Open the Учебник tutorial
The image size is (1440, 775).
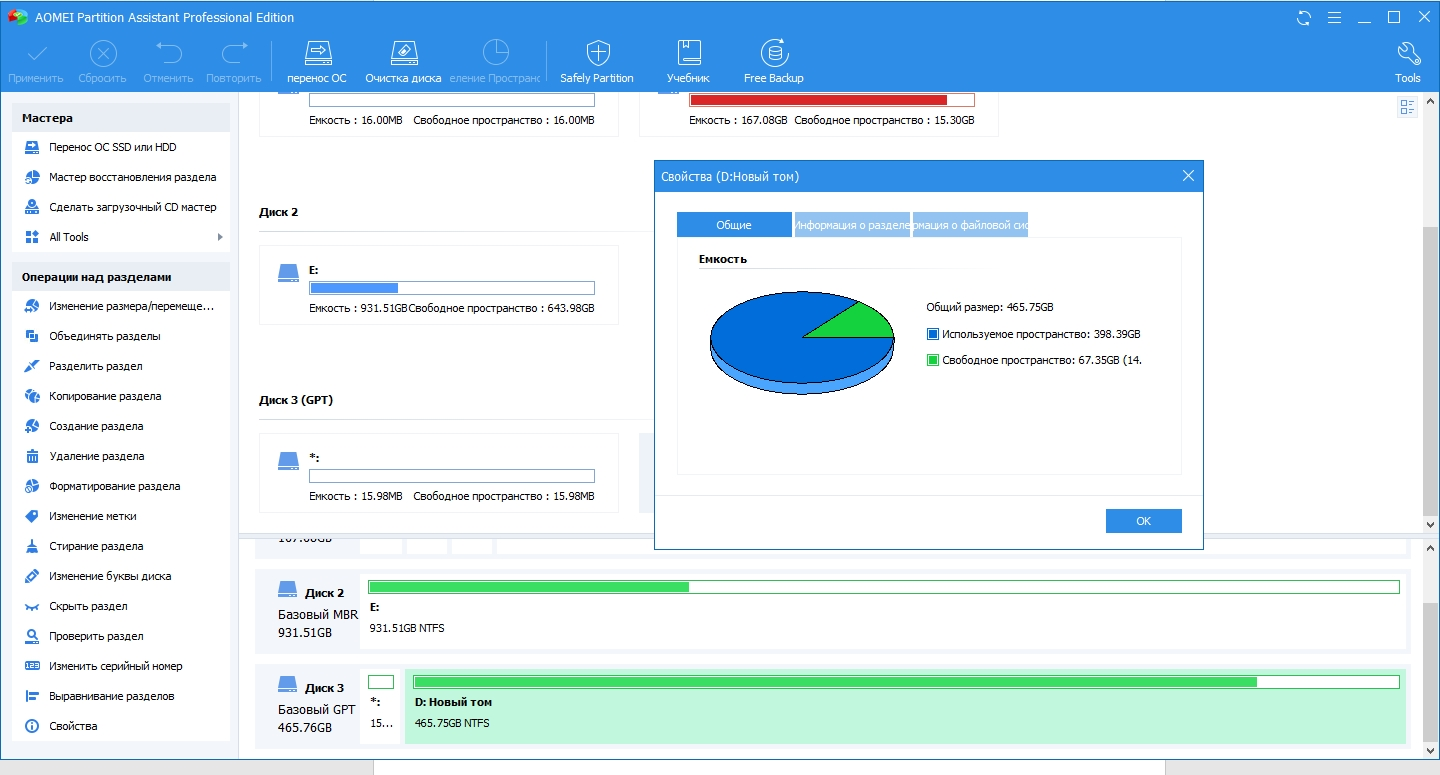tap(688, 62)
